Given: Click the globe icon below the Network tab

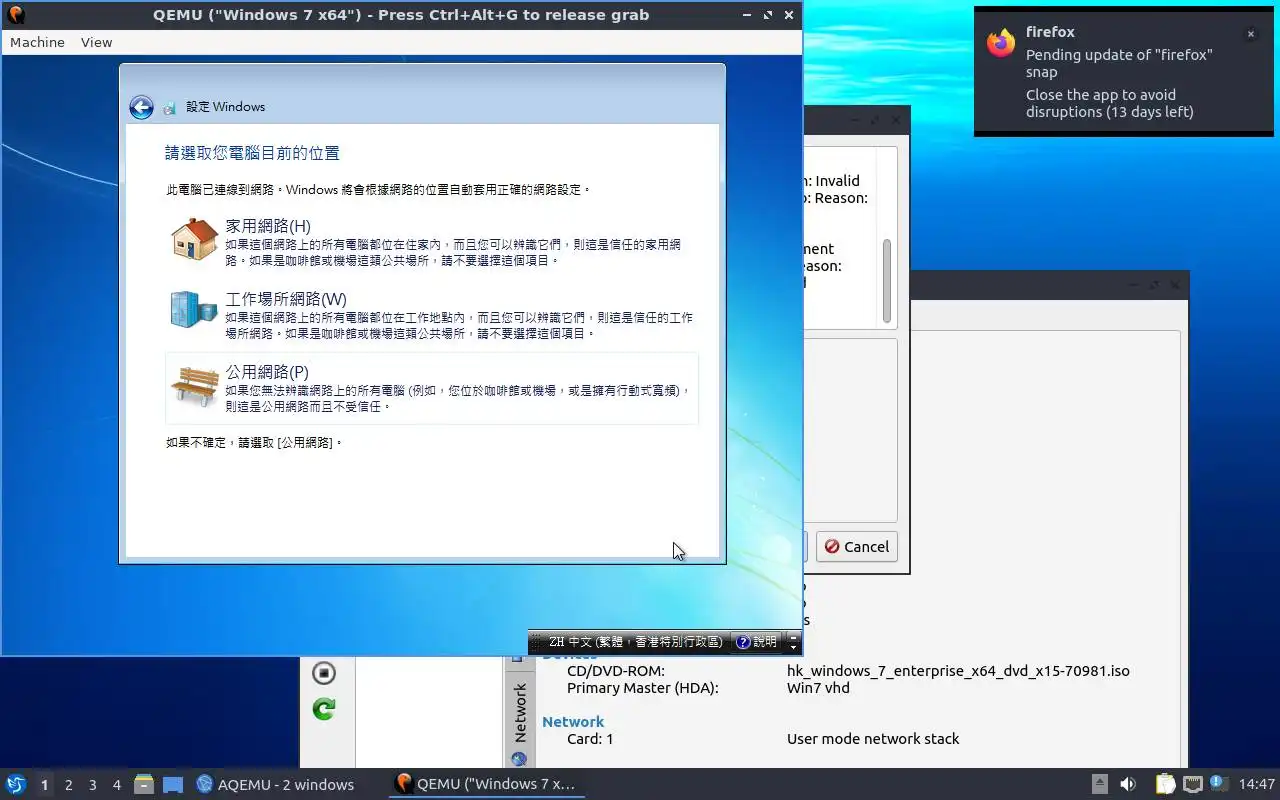Looking at the screenshot, I should pos(519,759).
